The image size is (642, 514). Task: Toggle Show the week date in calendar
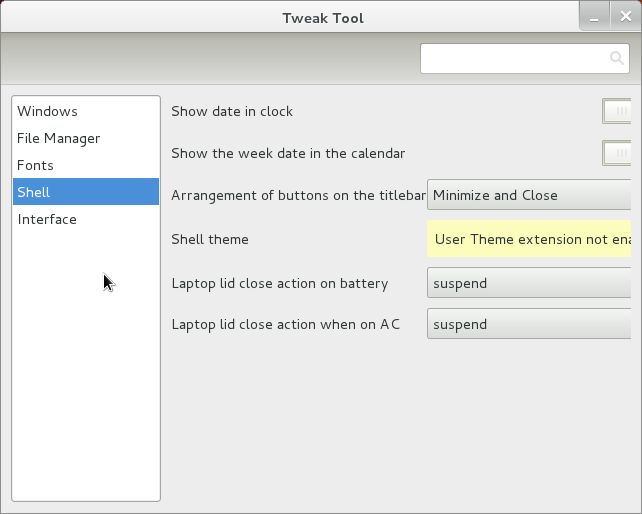[617, 153]
